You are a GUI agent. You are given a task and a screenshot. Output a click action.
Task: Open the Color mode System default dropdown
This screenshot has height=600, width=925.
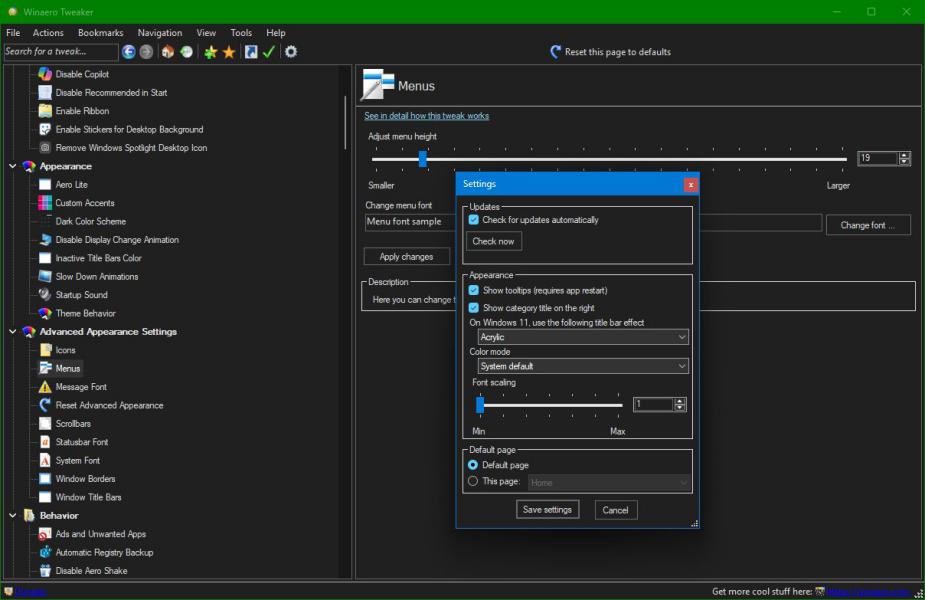point(582,366)
